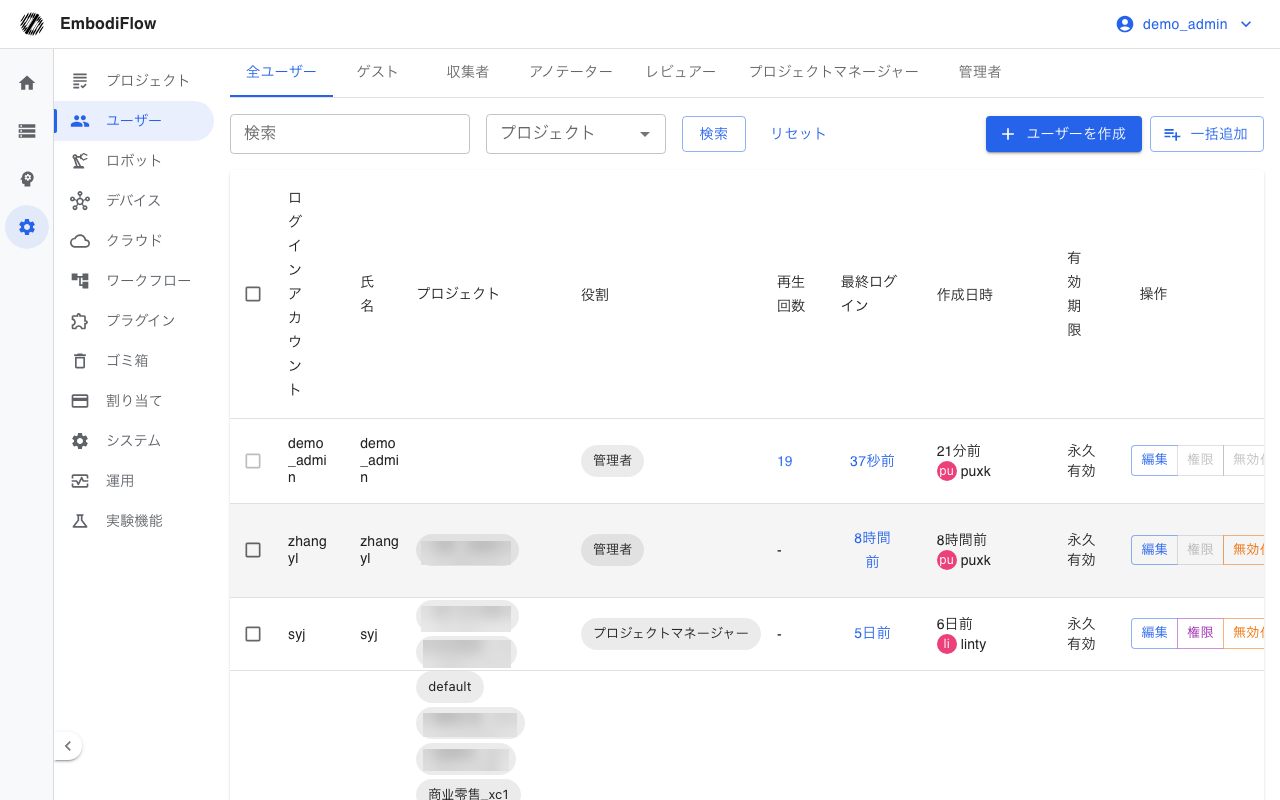Click プロジェクトマネージャー role chip for syj
Viewport: 1280px width, 800px height.
[x=671, y=634]
